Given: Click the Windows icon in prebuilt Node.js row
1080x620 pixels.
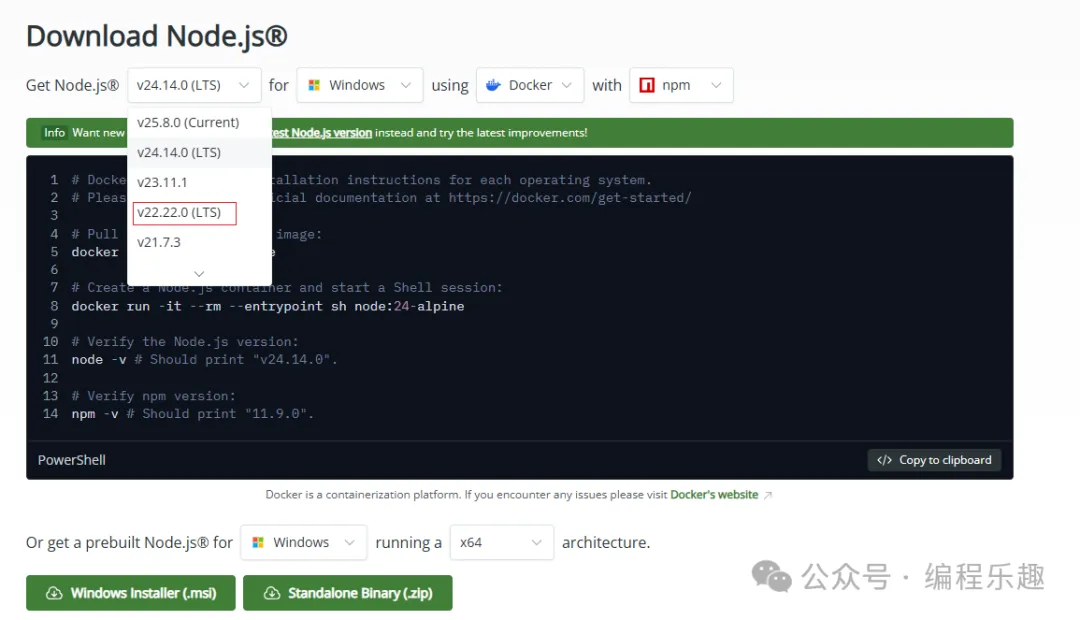Looking at the screenshot, I should [260, 542].
